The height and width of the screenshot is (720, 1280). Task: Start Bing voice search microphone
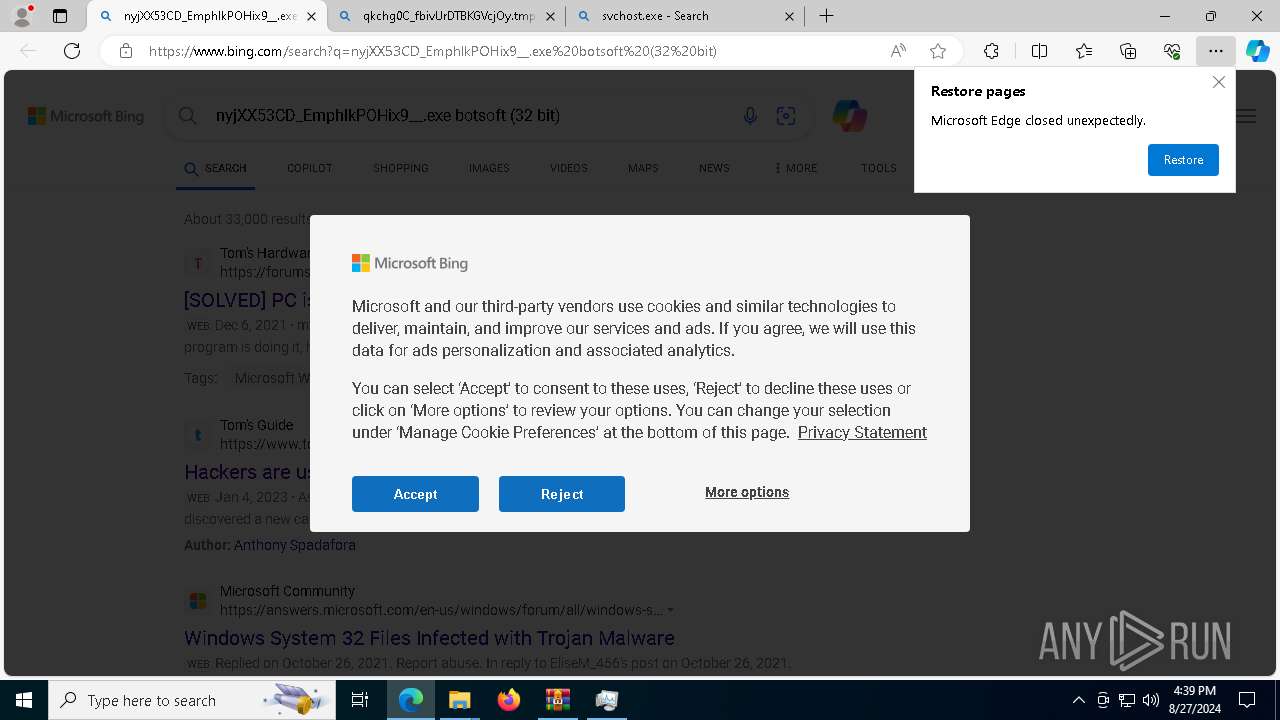pos(750,116)
